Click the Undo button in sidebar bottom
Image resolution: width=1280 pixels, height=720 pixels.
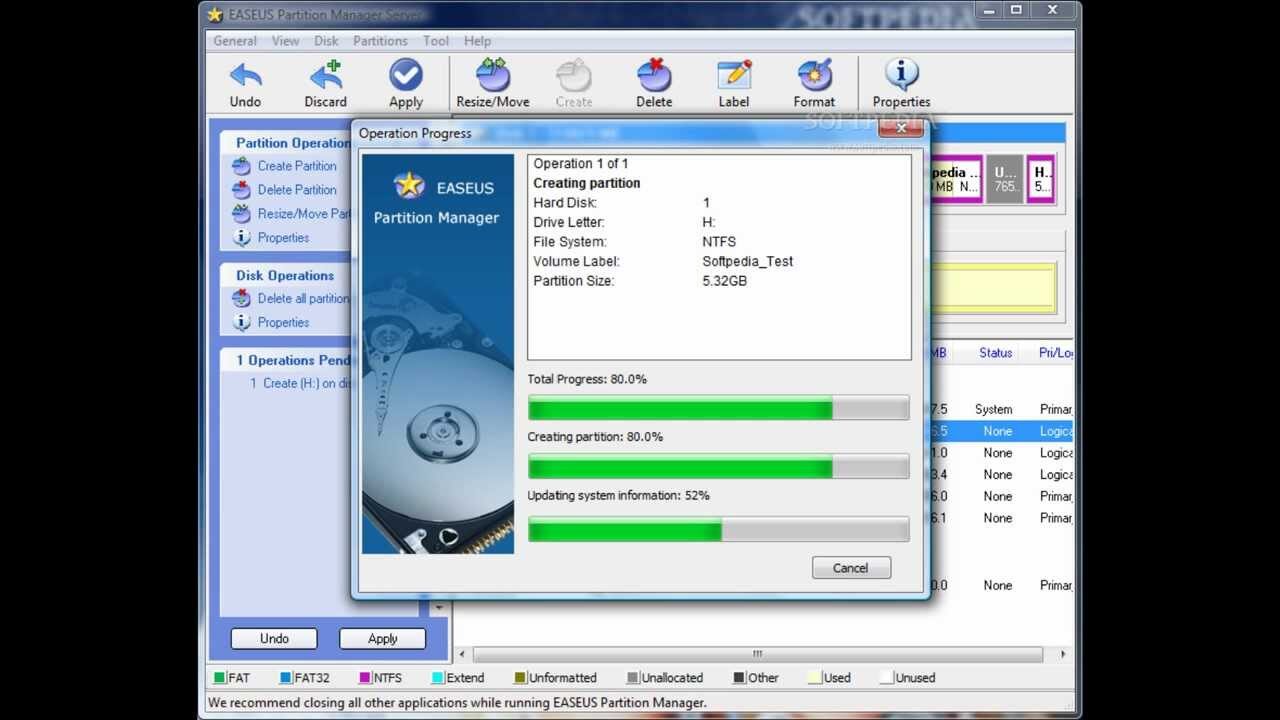[x=274, y=638]
